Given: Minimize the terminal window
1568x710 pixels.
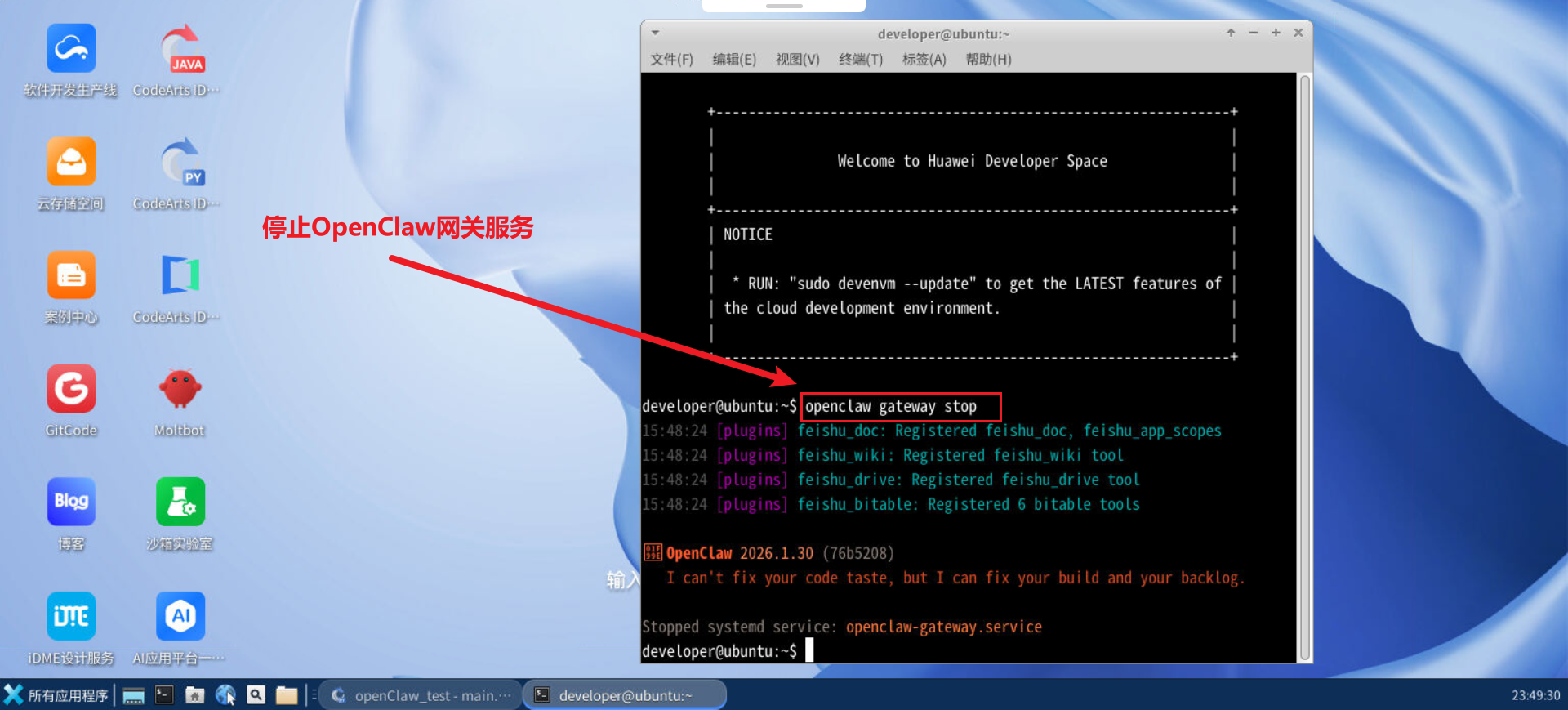Looking at the screenshot, I should [x=1254, y=33].
